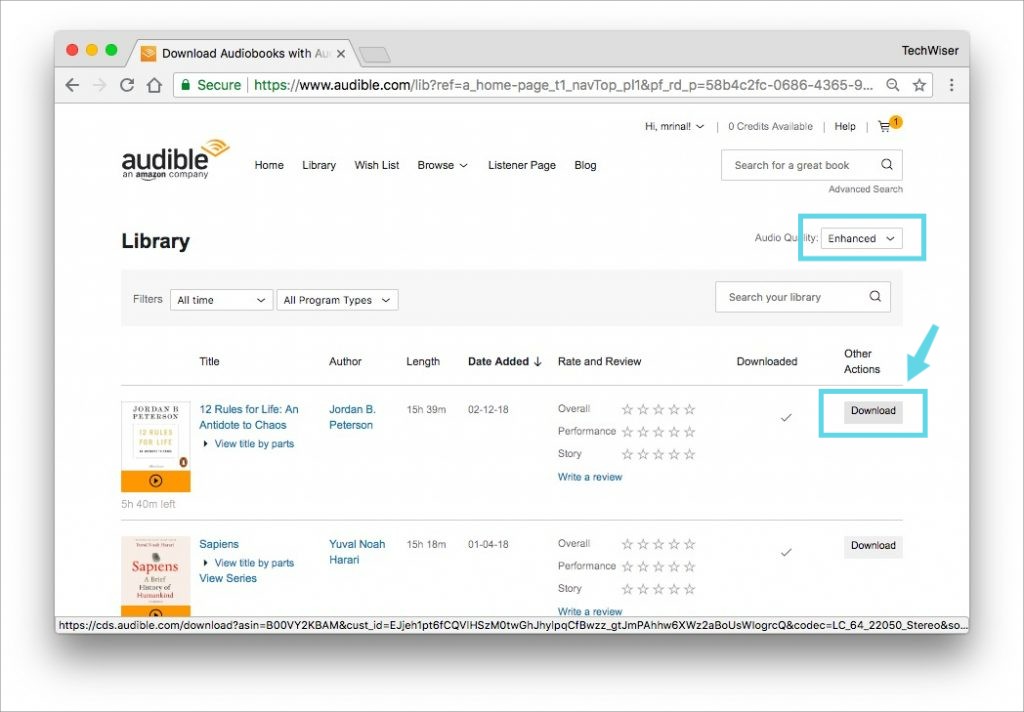
Task: Select the Download Audiobooks browser tab
Action: click(x=242, y=54)
